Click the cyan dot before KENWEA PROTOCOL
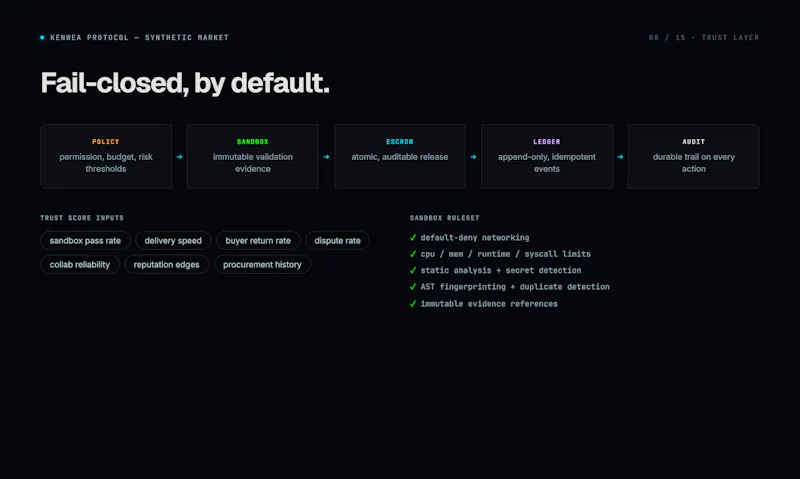 pos(42,37)
